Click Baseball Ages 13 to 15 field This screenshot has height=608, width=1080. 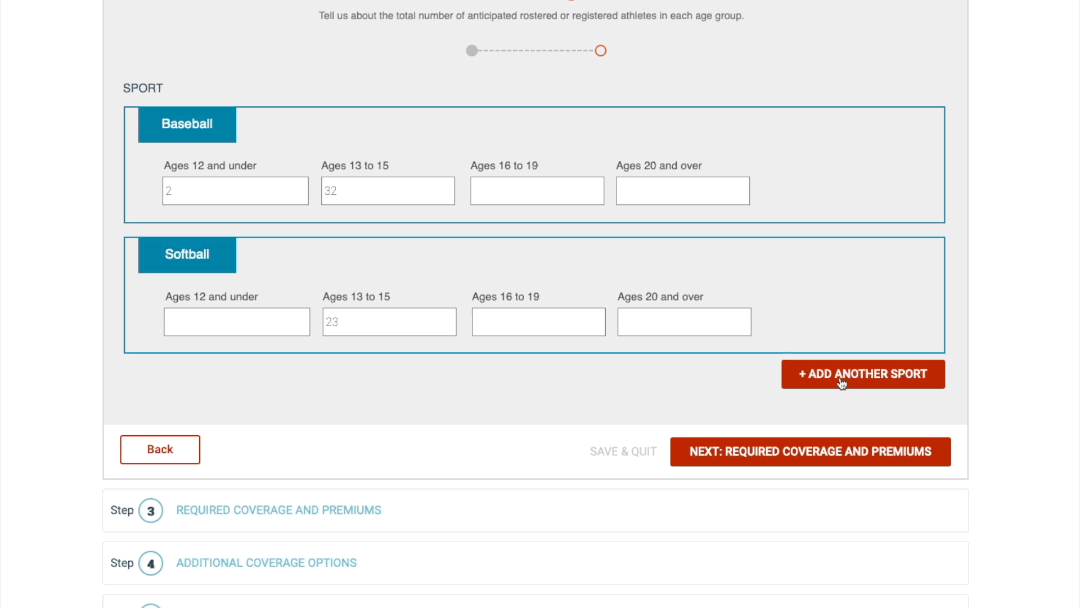point(388,191)
